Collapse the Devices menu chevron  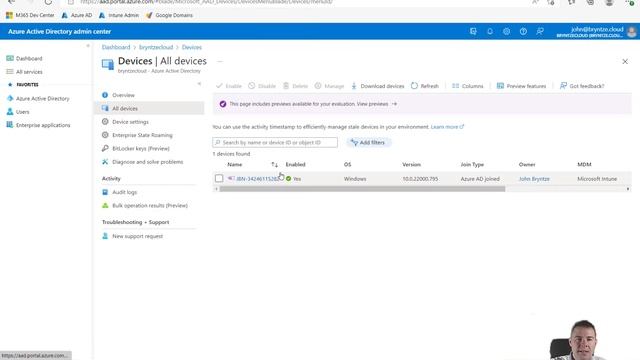[x=199, y=84]
